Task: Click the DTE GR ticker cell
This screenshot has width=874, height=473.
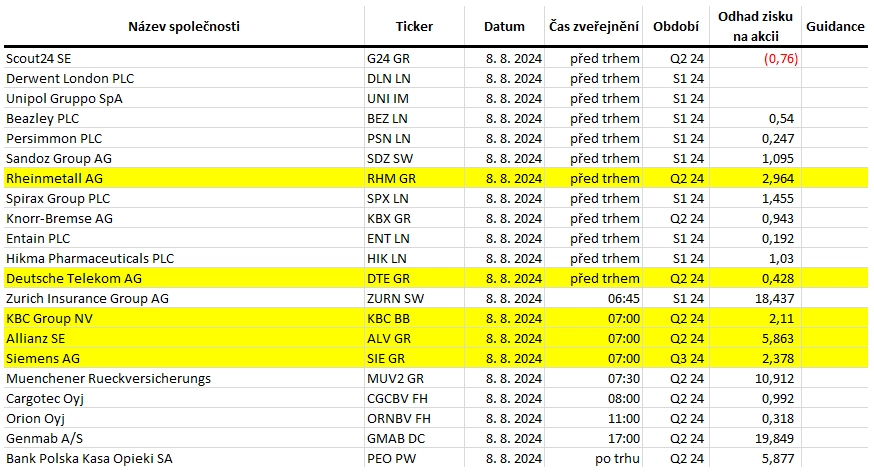Action: coord(414,279)
